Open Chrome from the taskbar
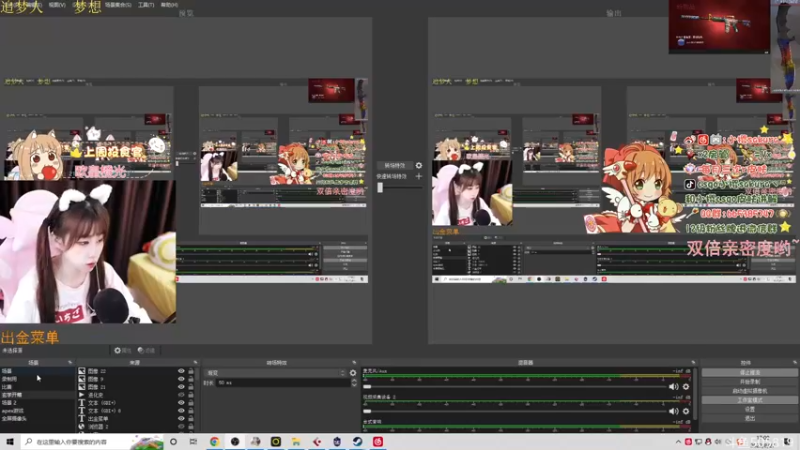This screenshot has width=800, height=450. (x=214, y=441)
